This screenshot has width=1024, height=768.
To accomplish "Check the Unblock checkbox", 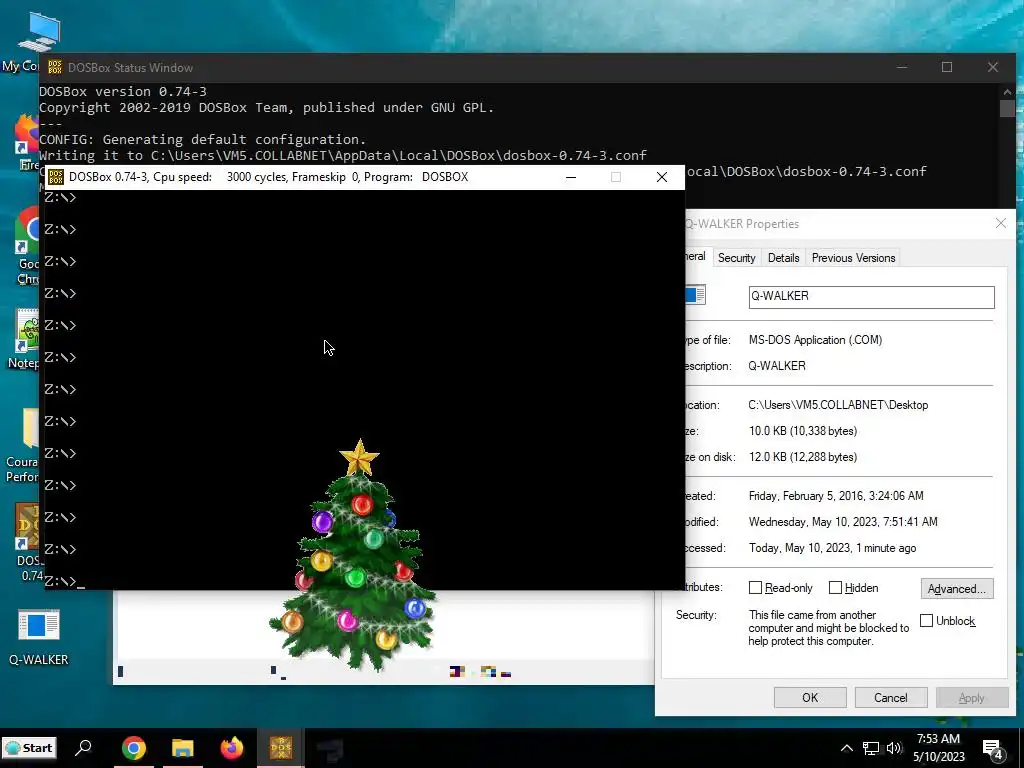I will coord(926,620).
